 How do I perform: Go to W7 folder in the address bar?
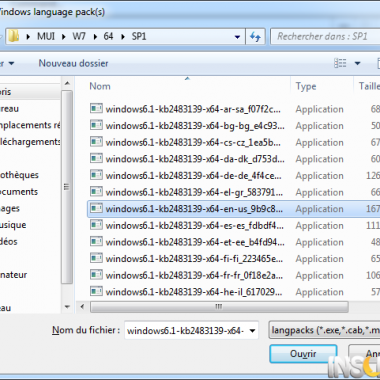pos(79,36)
